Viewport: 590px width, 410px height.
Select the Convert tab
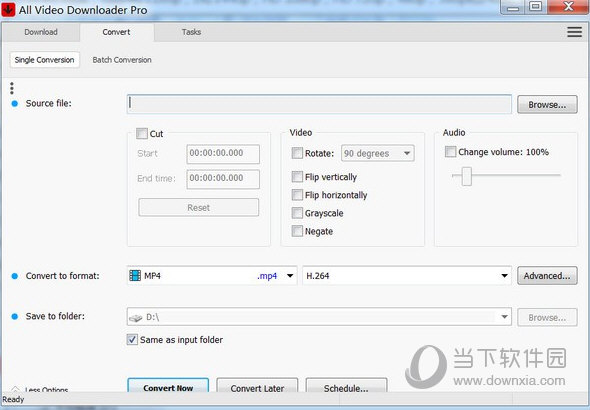coord(116,32)
